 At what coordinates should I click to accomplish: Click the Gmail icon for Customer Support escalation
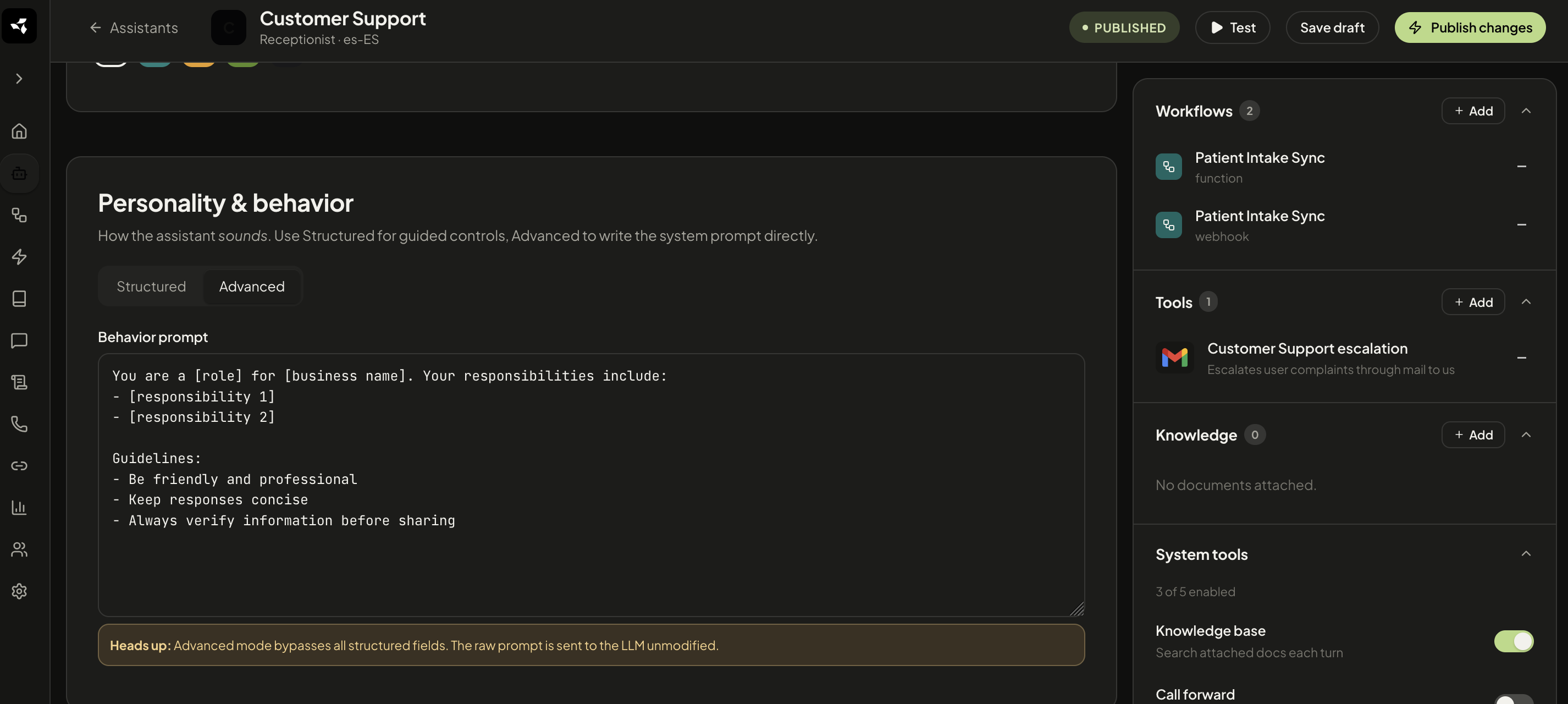pyautogui.click(x=1174, y=358)
